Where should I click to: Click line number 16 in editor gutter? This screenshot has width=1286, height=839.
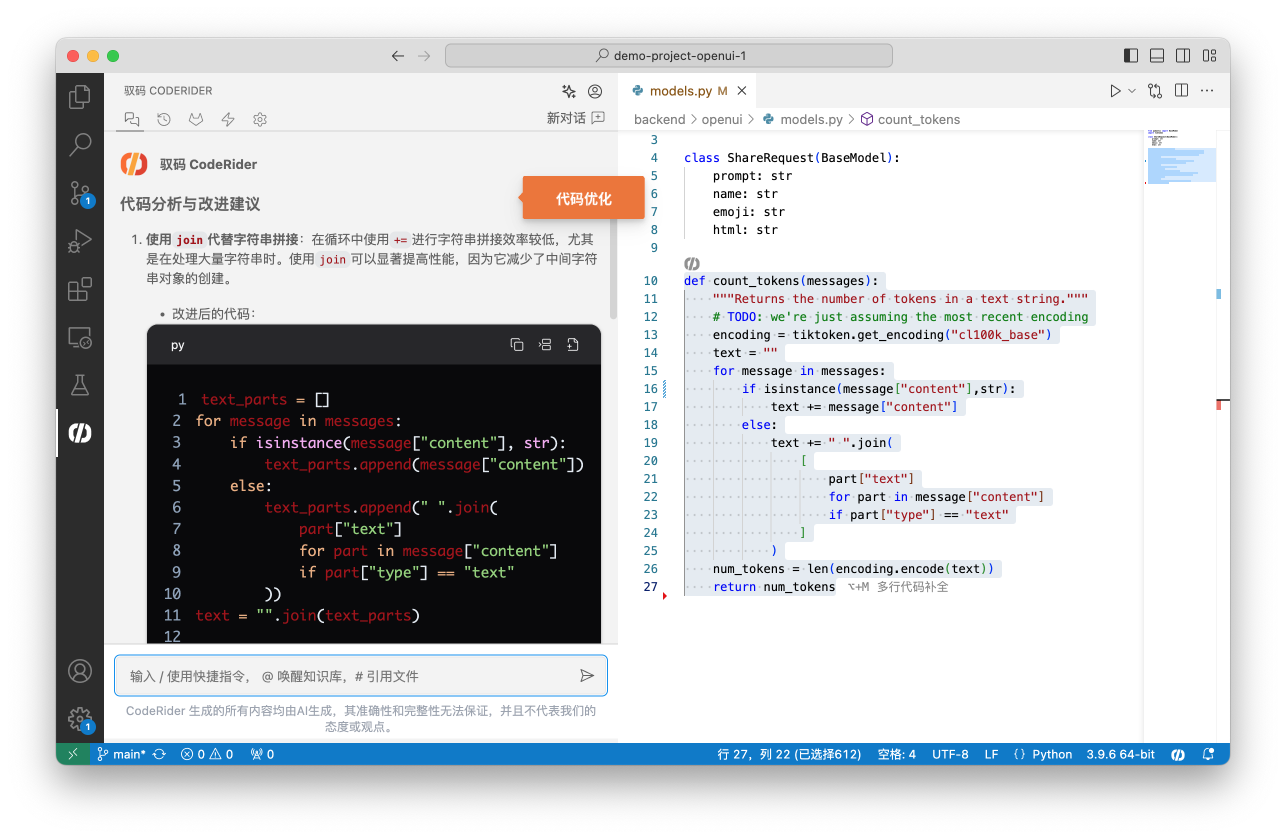click(651, 388)
